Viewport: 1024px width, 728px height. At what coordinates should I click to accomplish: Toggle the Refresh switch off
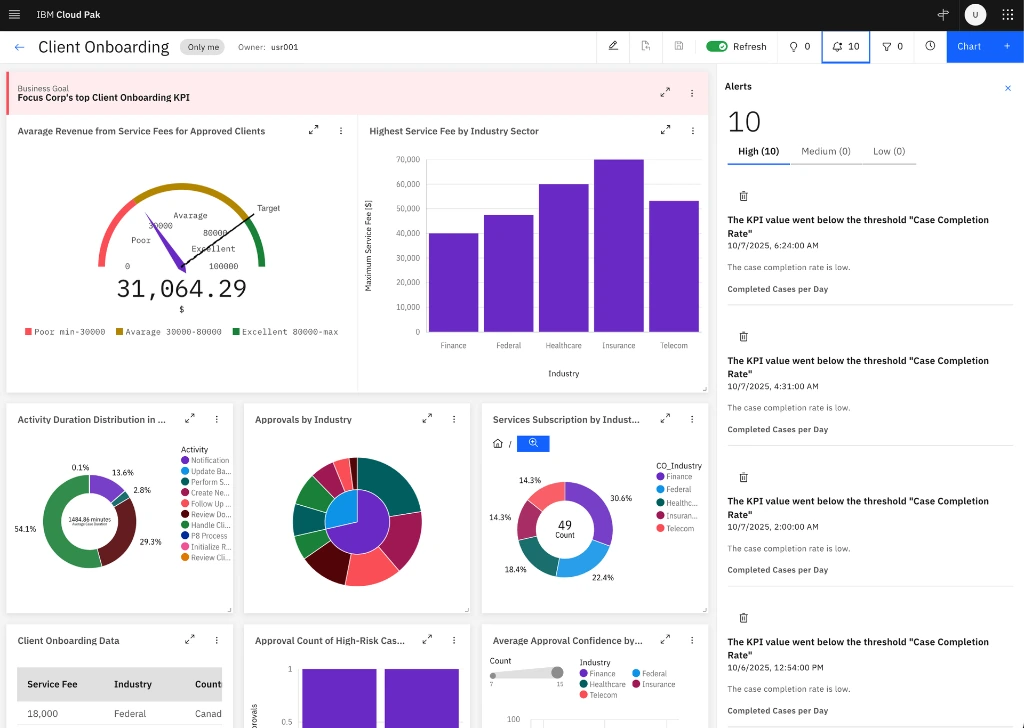tap(717, 46)
